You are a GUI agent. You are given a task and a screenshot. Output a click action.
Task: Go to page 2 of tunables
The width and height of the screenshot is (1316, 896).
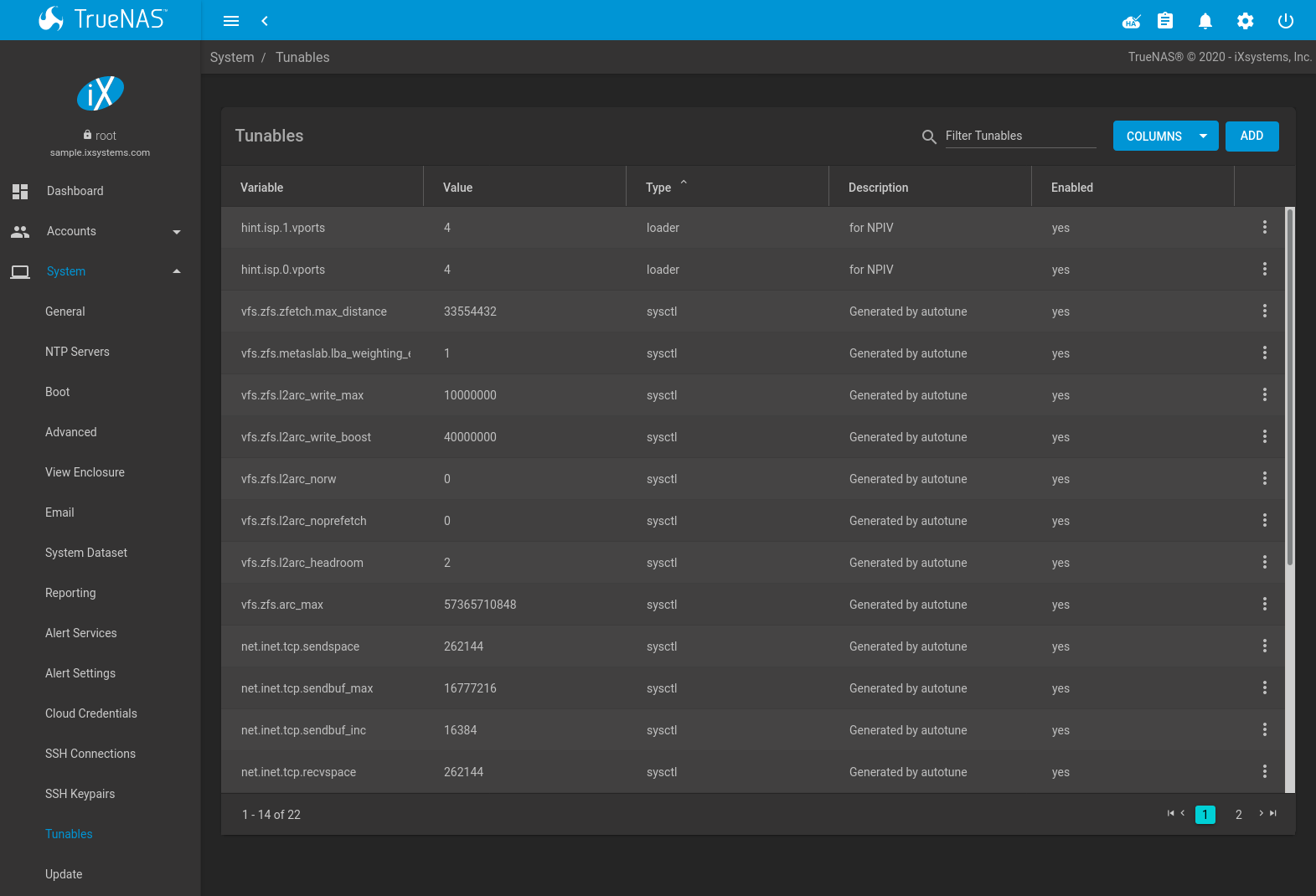coord(1238,815)
